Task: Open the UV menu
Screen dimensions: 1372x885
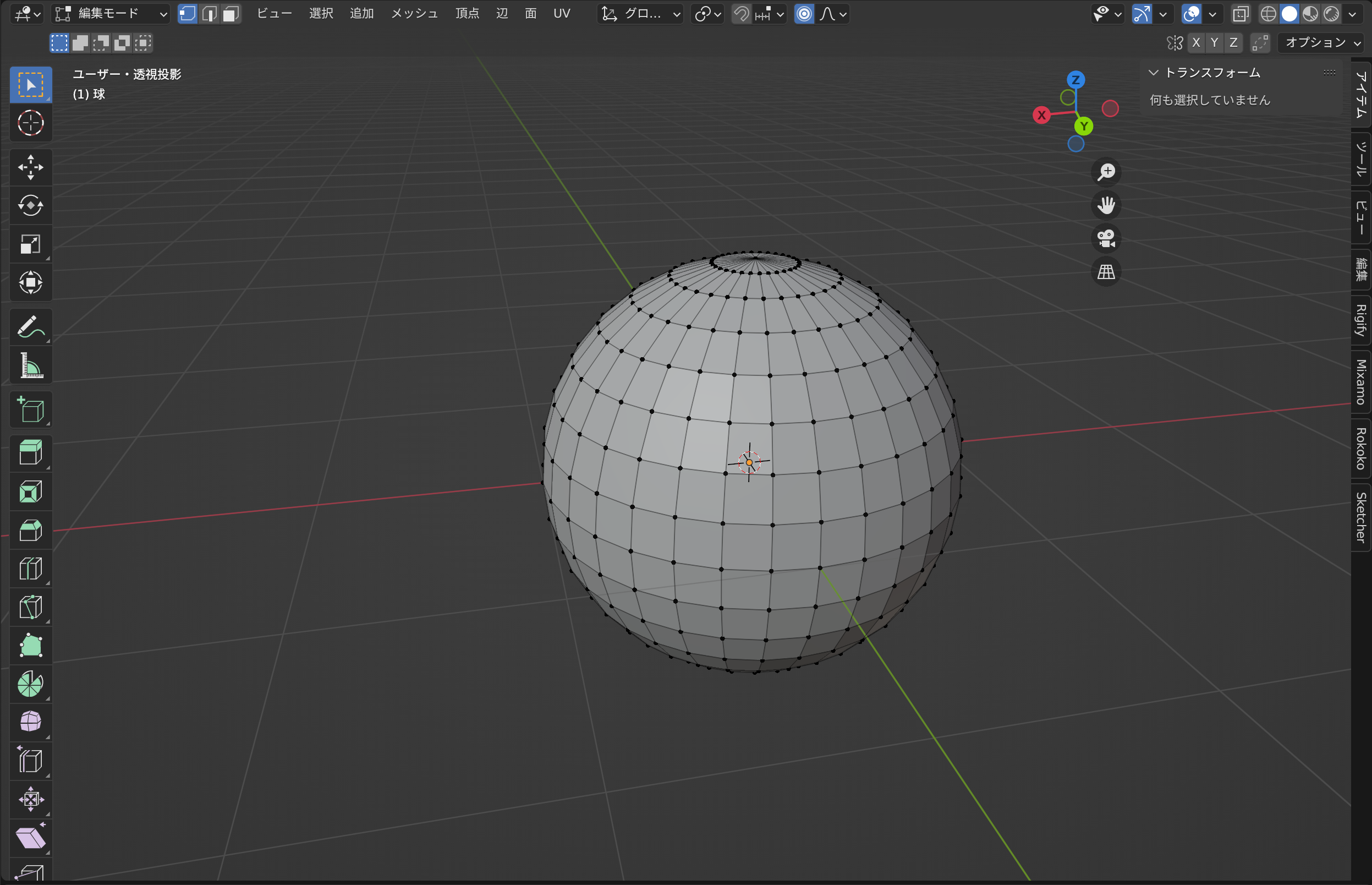Action: point(562,14)
